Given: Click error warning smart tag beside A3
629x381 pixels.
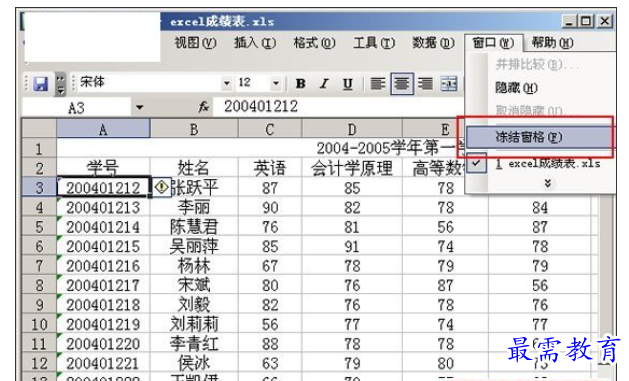Looking at the screenshot, I should tap(162, 187).
